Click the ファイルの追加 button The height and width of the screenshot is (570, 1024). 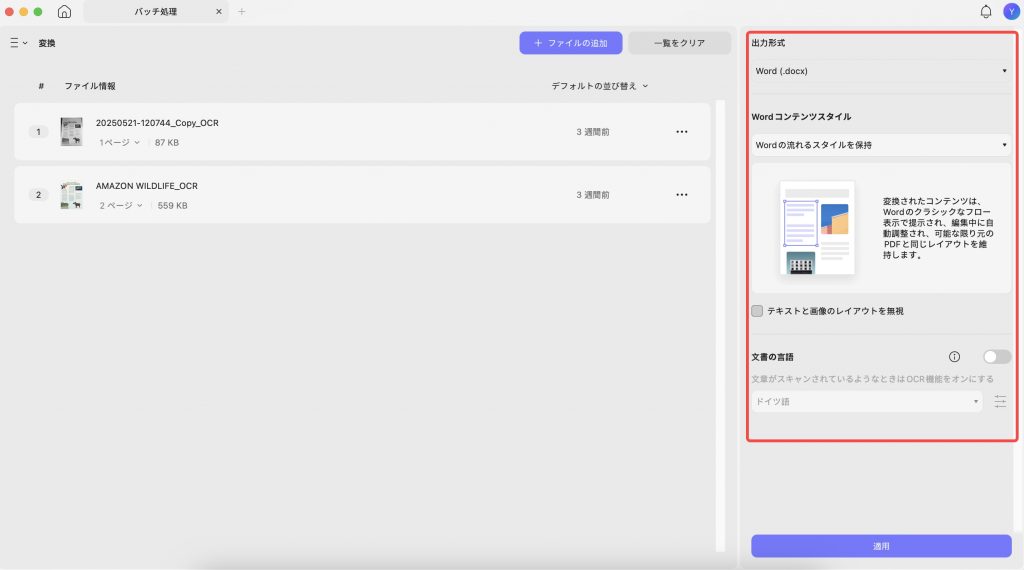click(x=571, y=43)
